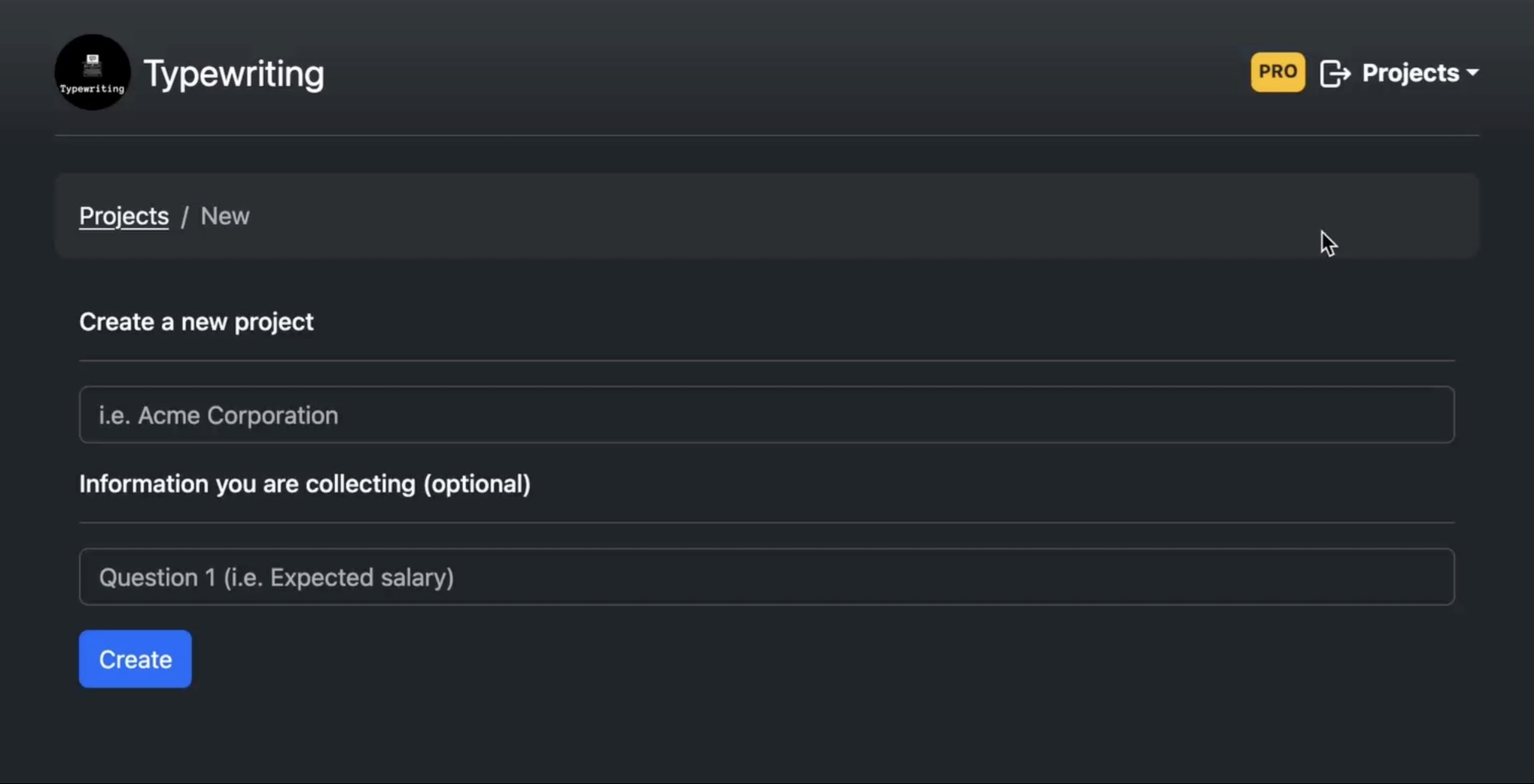This screenshot has width=1534, height=784.
Task: Open the Projects dropdown menu
Action: pyautogui.click(x=1412, y=72)
